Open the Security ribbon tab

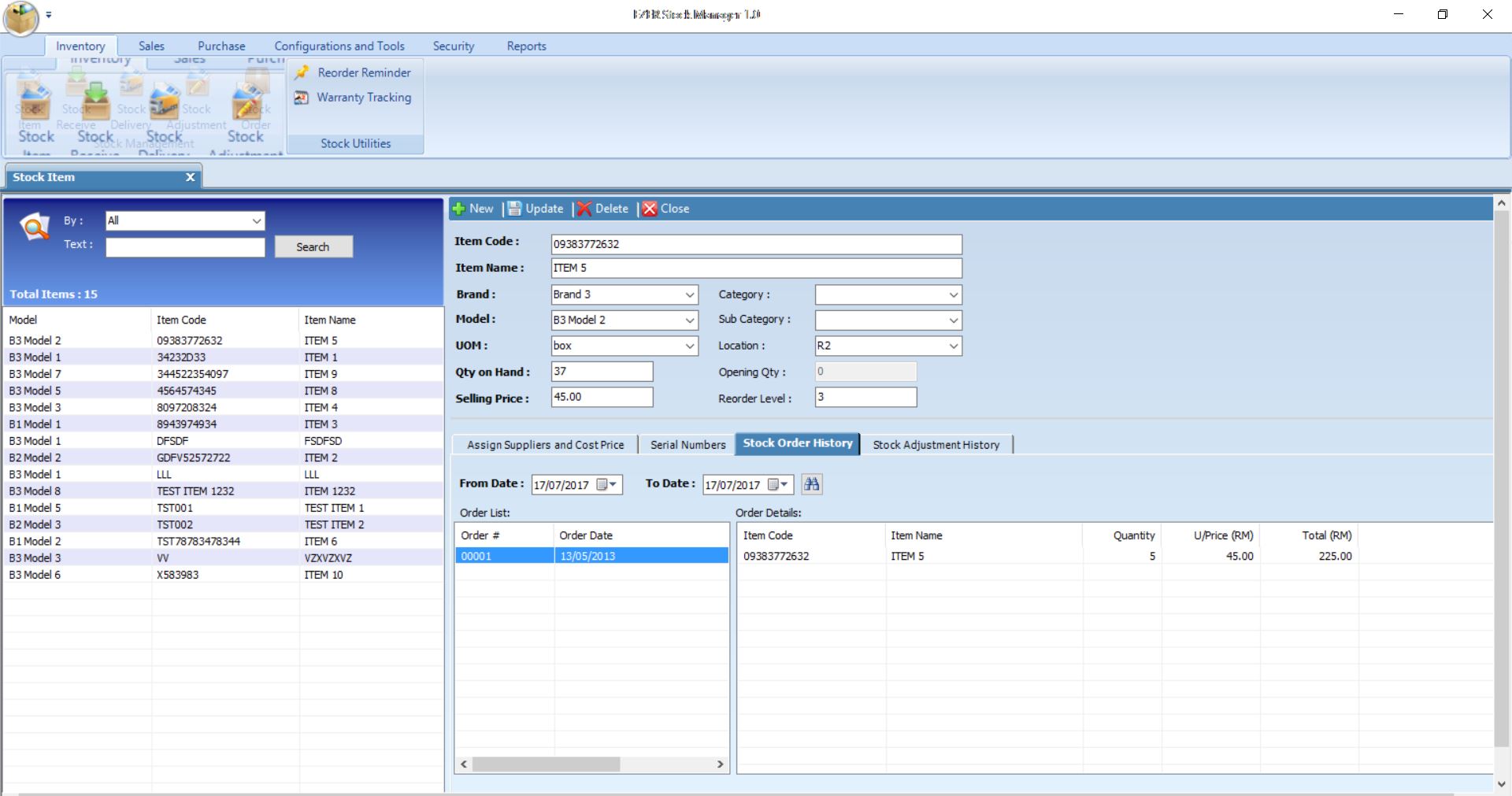(454, 46)
